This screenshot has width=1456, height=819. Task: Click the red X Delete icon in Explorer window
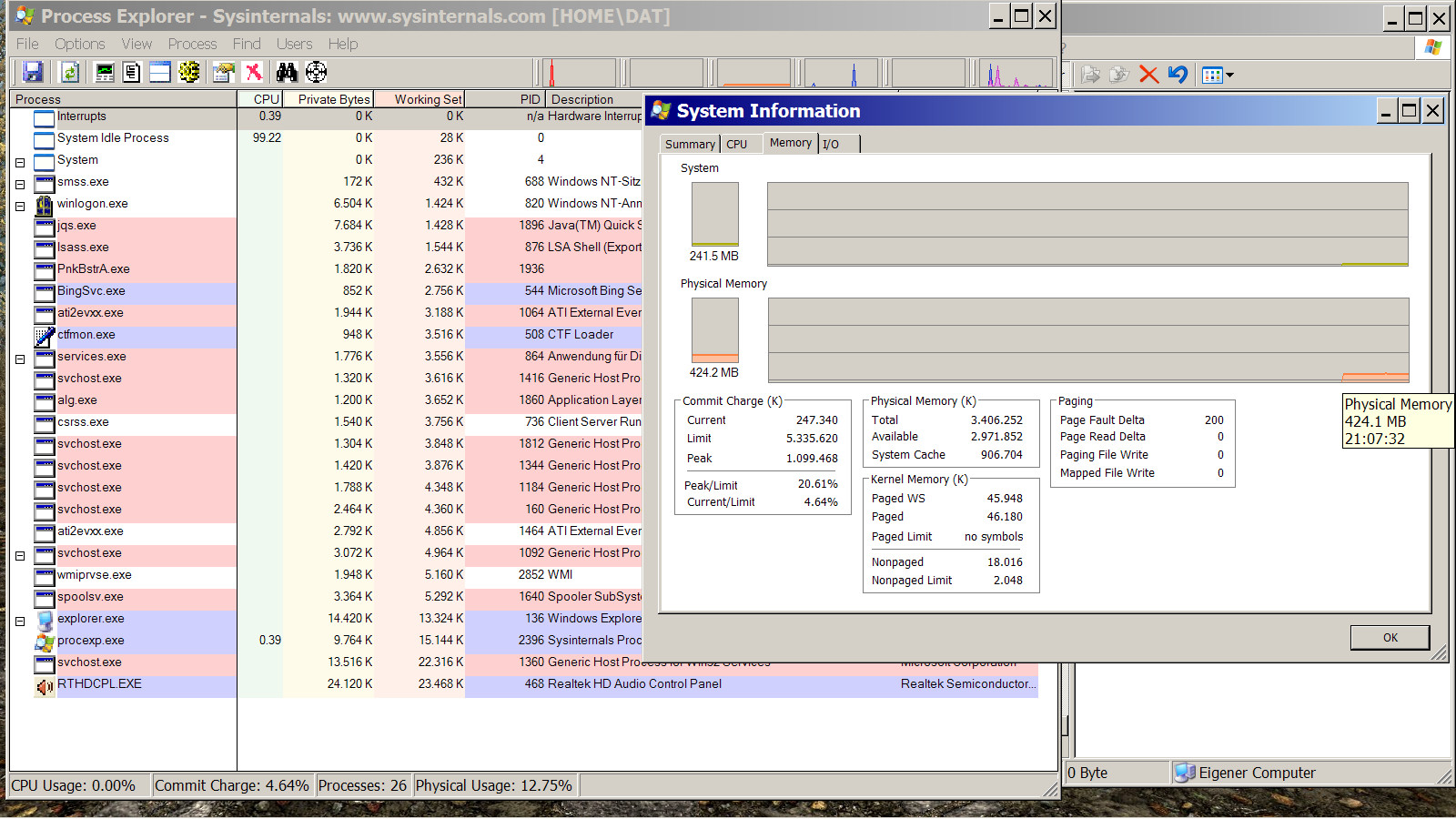pyautogui.click(x=1148, y=75)
